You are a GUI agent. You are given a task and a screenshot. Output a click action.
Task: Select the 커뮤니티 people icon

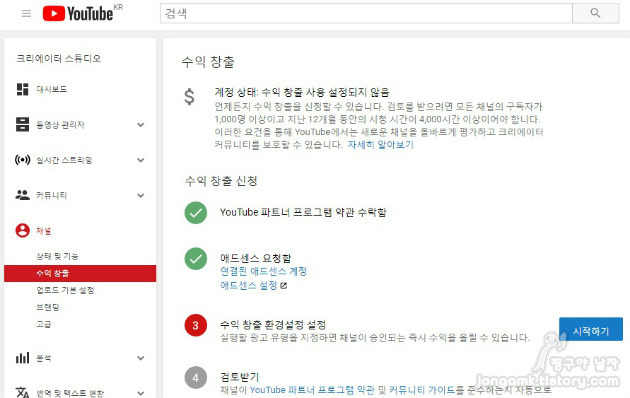click(22, 195)
